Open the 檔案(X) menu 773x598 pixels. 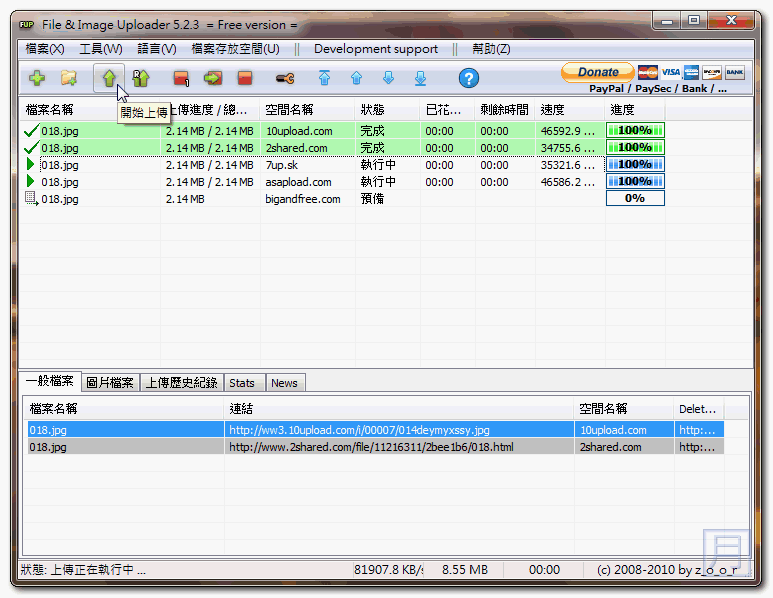point(45,49)
